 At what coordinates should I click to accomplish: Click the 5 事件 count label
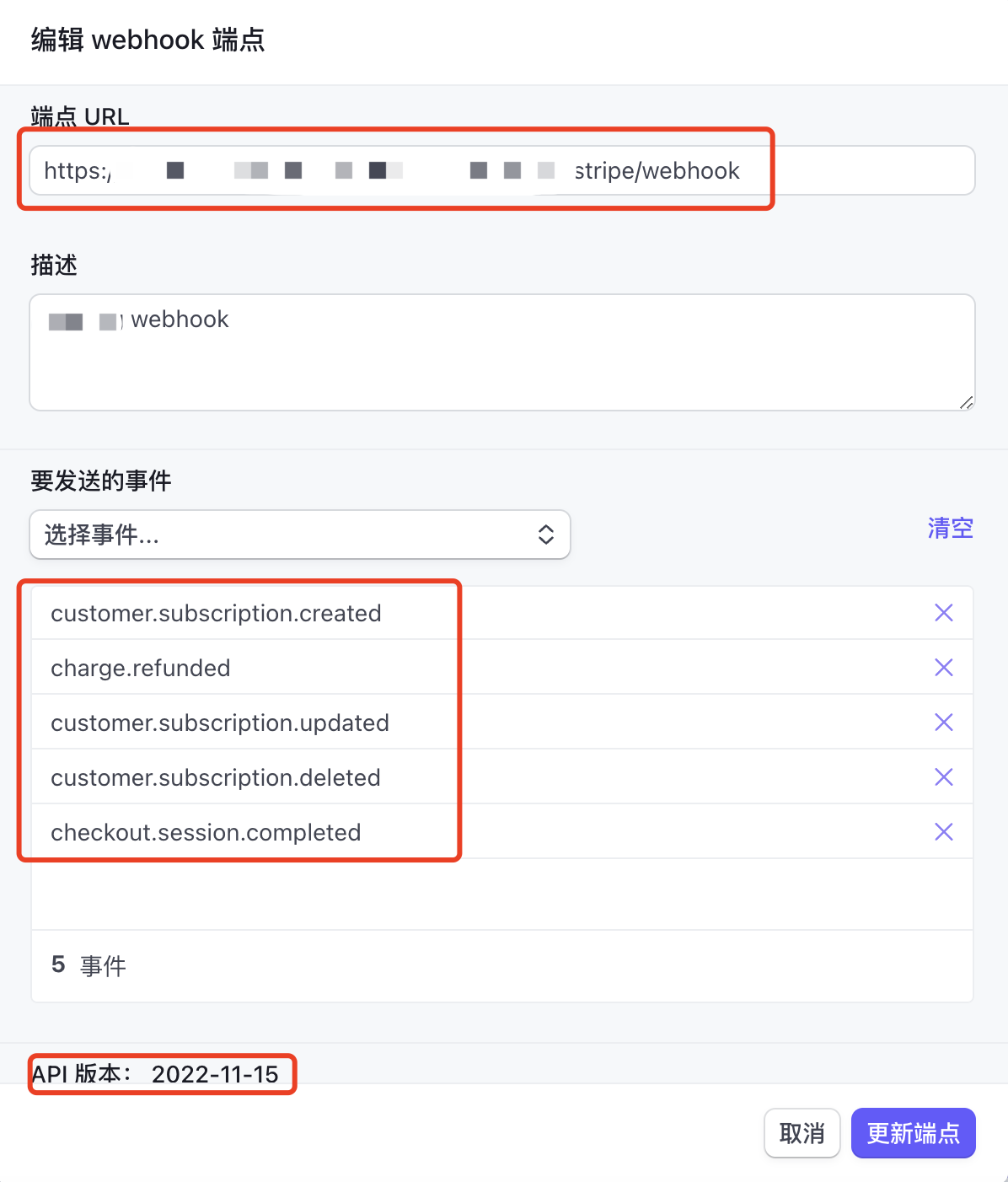click(88, 965)
